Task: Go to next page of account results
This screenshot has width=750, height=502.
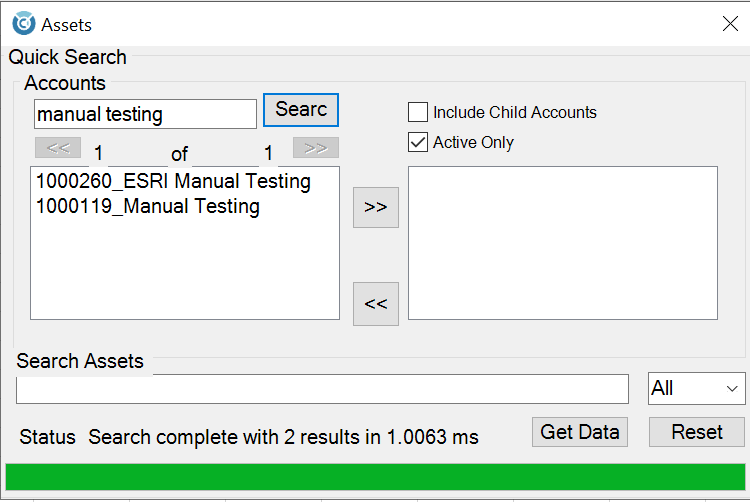Action: (315, 148)
